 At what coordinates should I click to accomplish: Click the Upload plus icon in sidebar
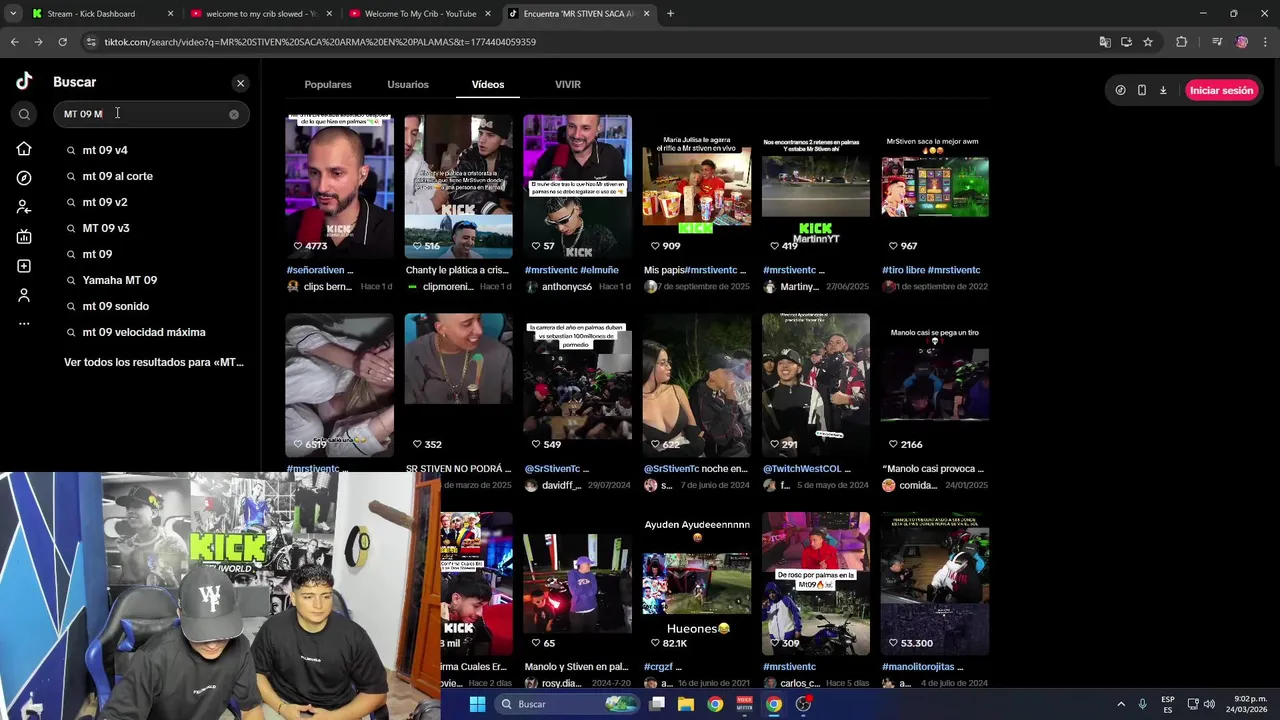point(24,266)
